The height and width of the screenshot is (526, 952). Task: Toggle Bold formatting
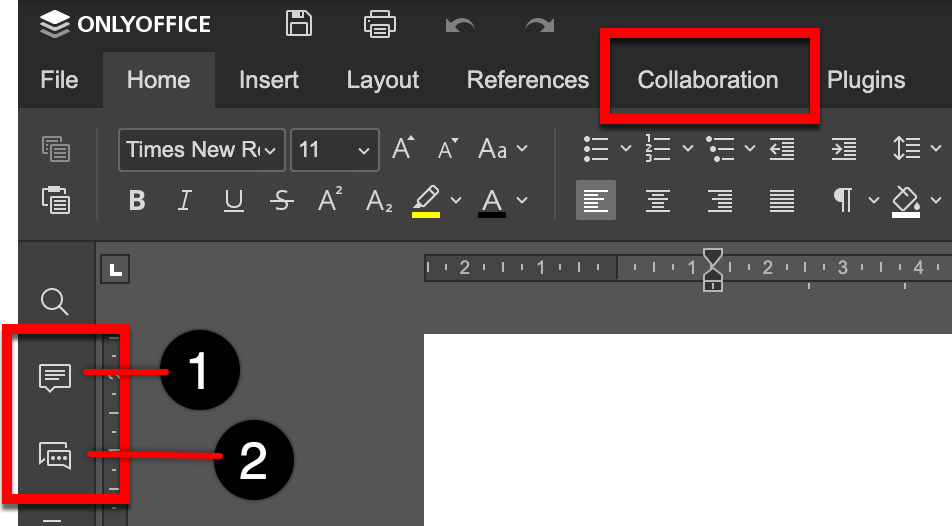pyautogui.click(x=137, y=201)
